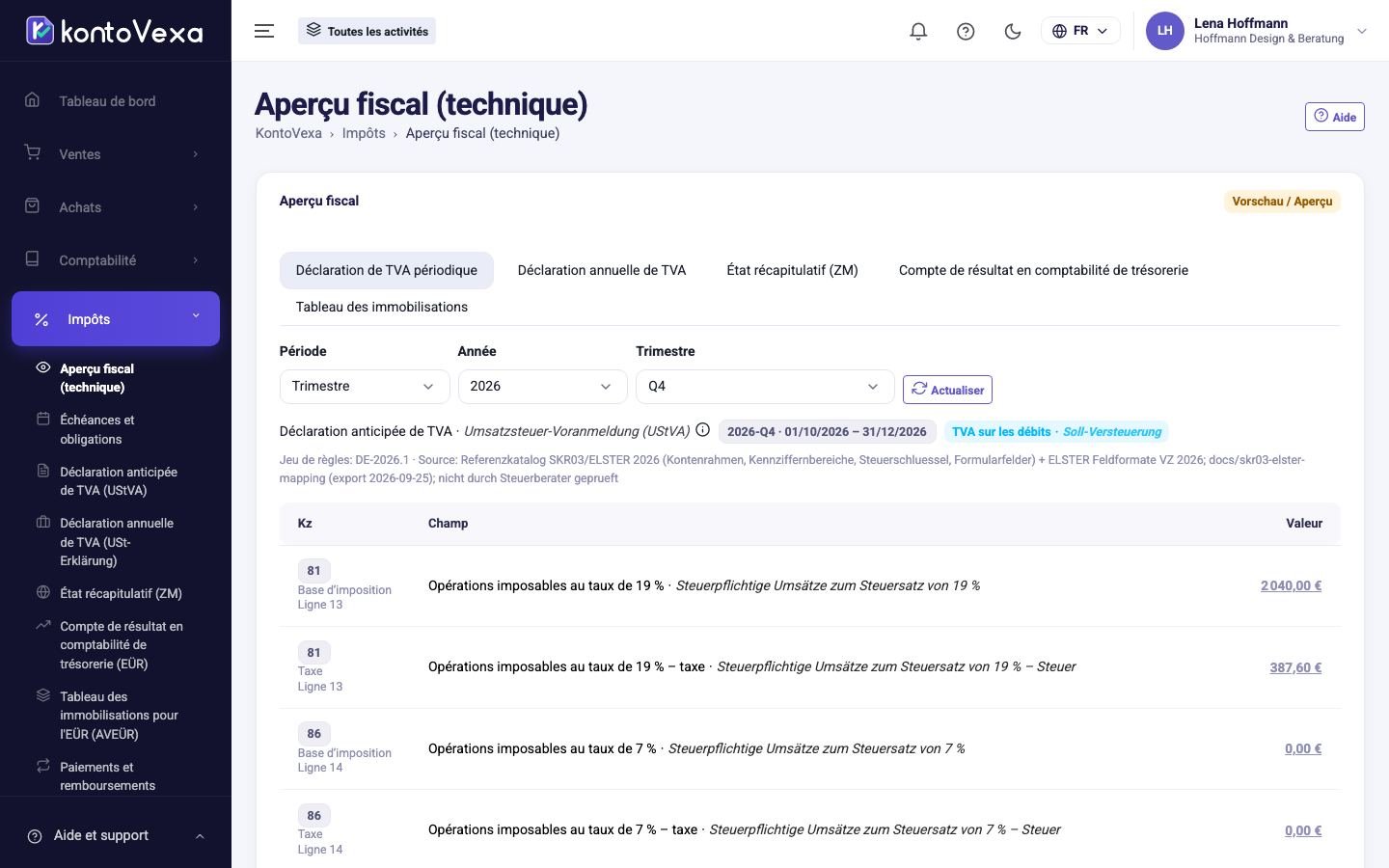Expand Aide et support footer menu
Viewport: 1389px width, 868px height.
pyautogui.click(x=116, y=836)
